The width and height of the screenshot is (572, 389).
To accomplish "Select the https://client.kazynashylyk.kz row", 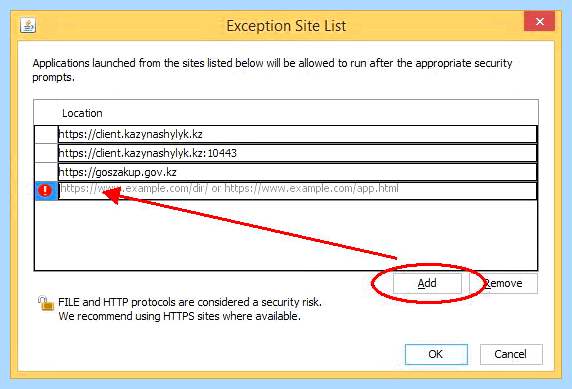I will (297, 134).
